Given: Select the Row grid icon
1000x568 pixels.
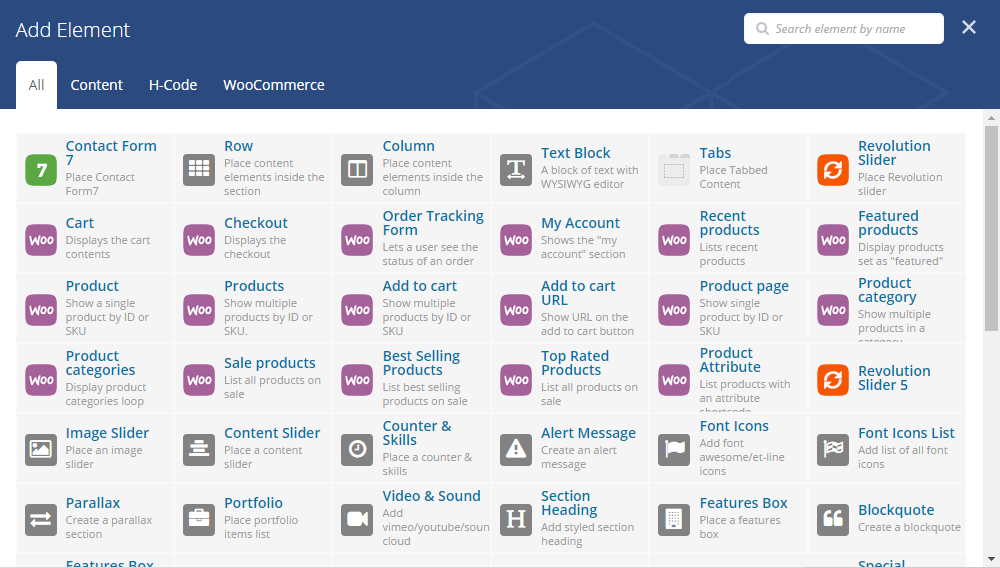Looking at the screenshot, I should (199, 170).
